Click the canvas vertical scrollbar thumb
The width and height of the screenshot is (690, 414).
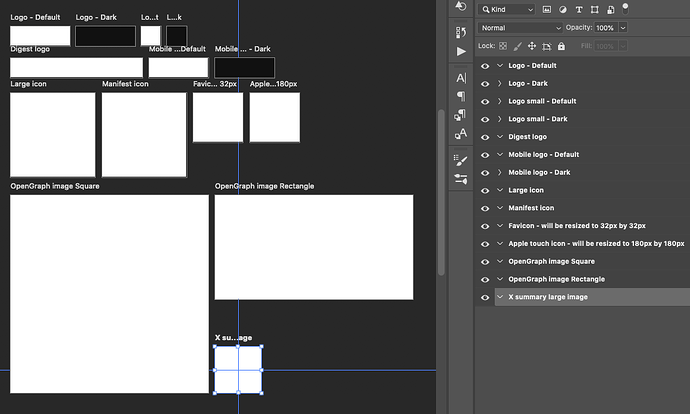click(441, 192)
